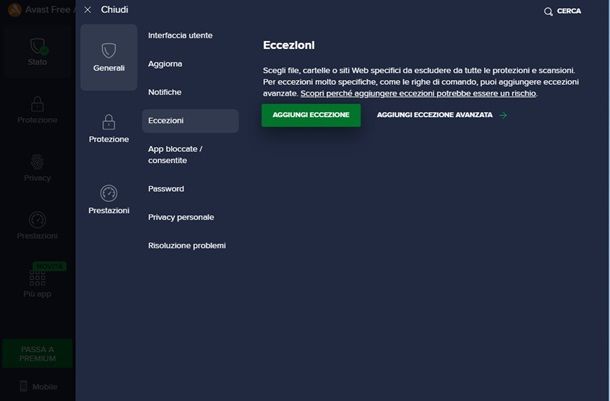Open Privacy personale settings
Viewport: 610px width, 401px height.
tap(181, 217)
